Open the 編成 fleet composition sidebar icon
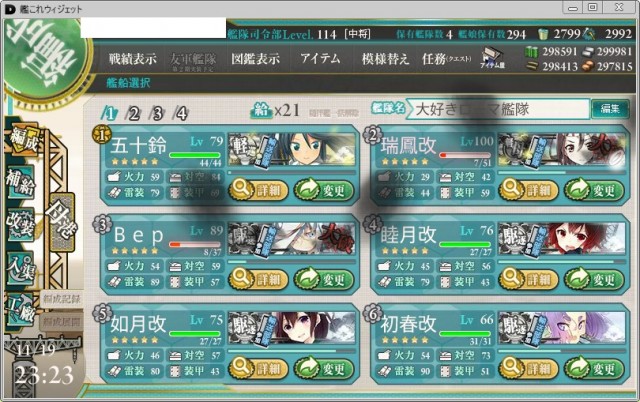This screenshot has width=640, height=402. (x=24, y=140)
